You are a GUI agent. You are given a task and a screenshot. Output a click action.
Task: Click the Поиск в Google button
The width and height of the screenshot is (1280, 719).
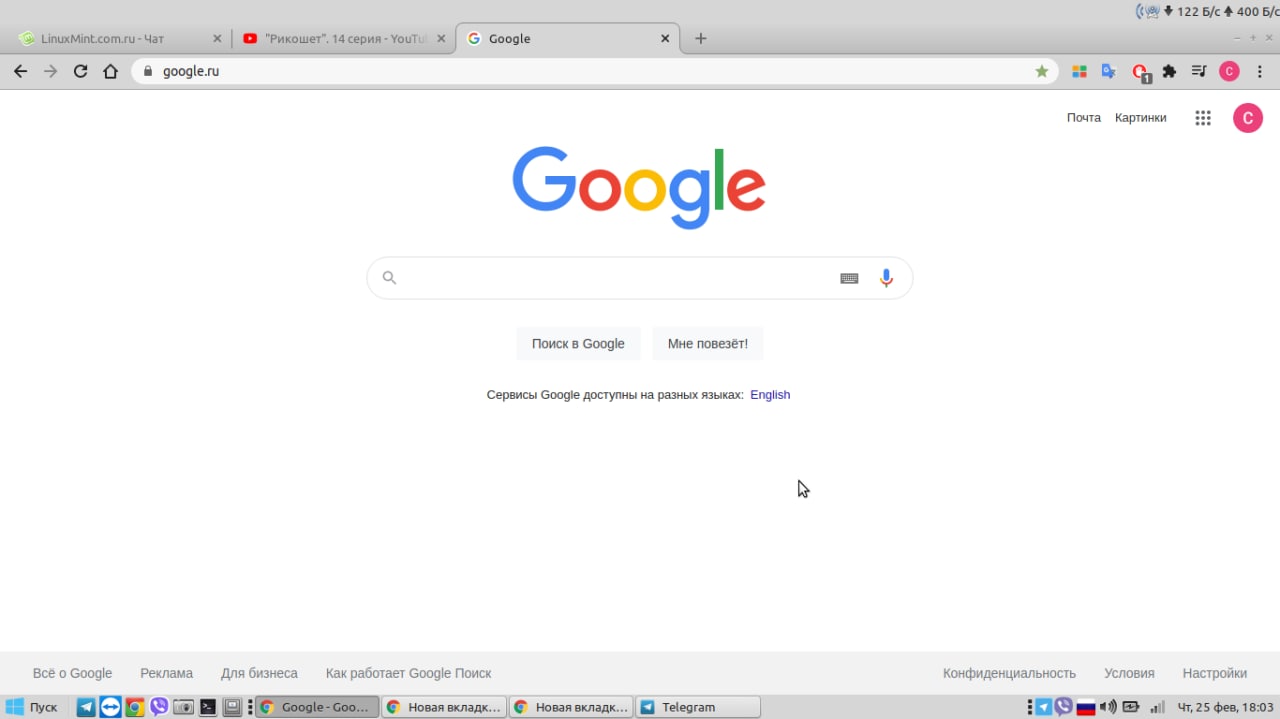[x=578, y=343]
